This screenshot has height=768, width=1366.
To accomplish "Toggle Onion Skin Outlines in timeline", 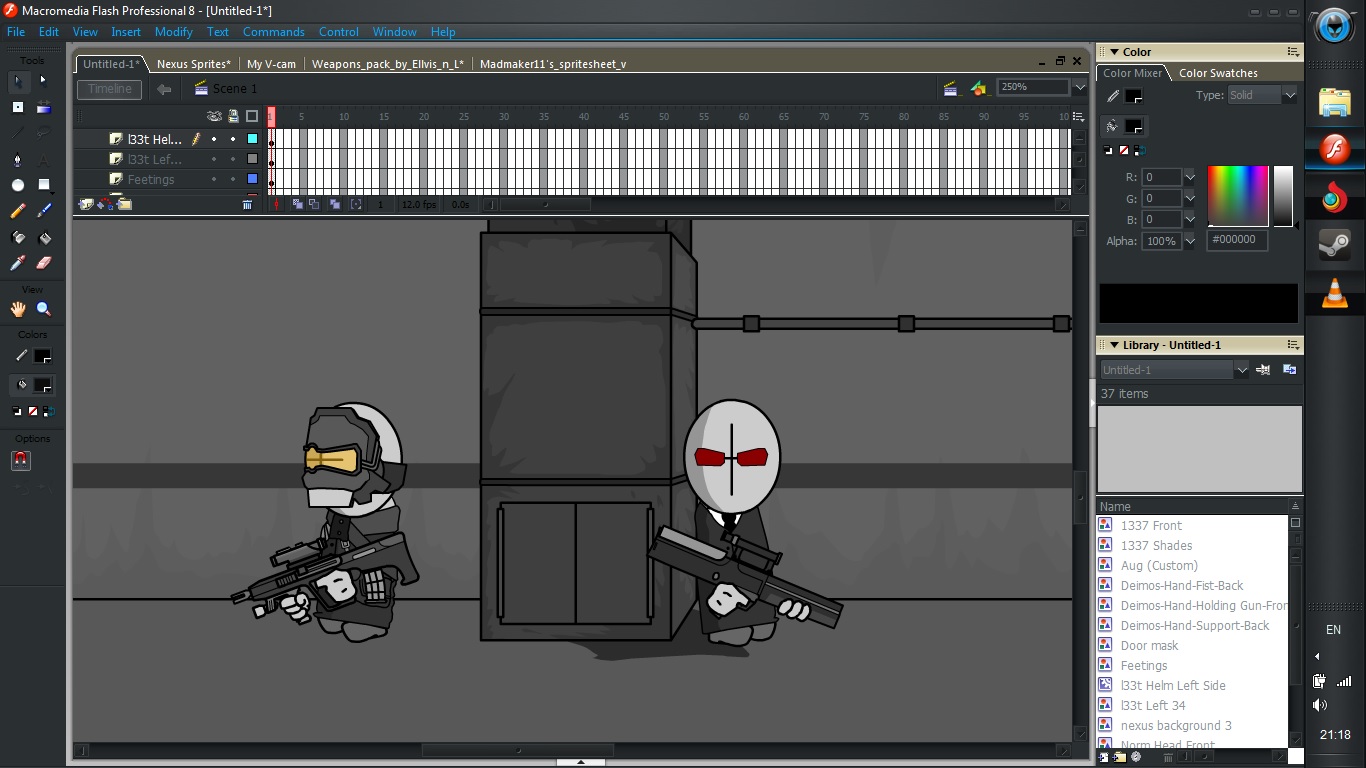I will coord(314,204).
